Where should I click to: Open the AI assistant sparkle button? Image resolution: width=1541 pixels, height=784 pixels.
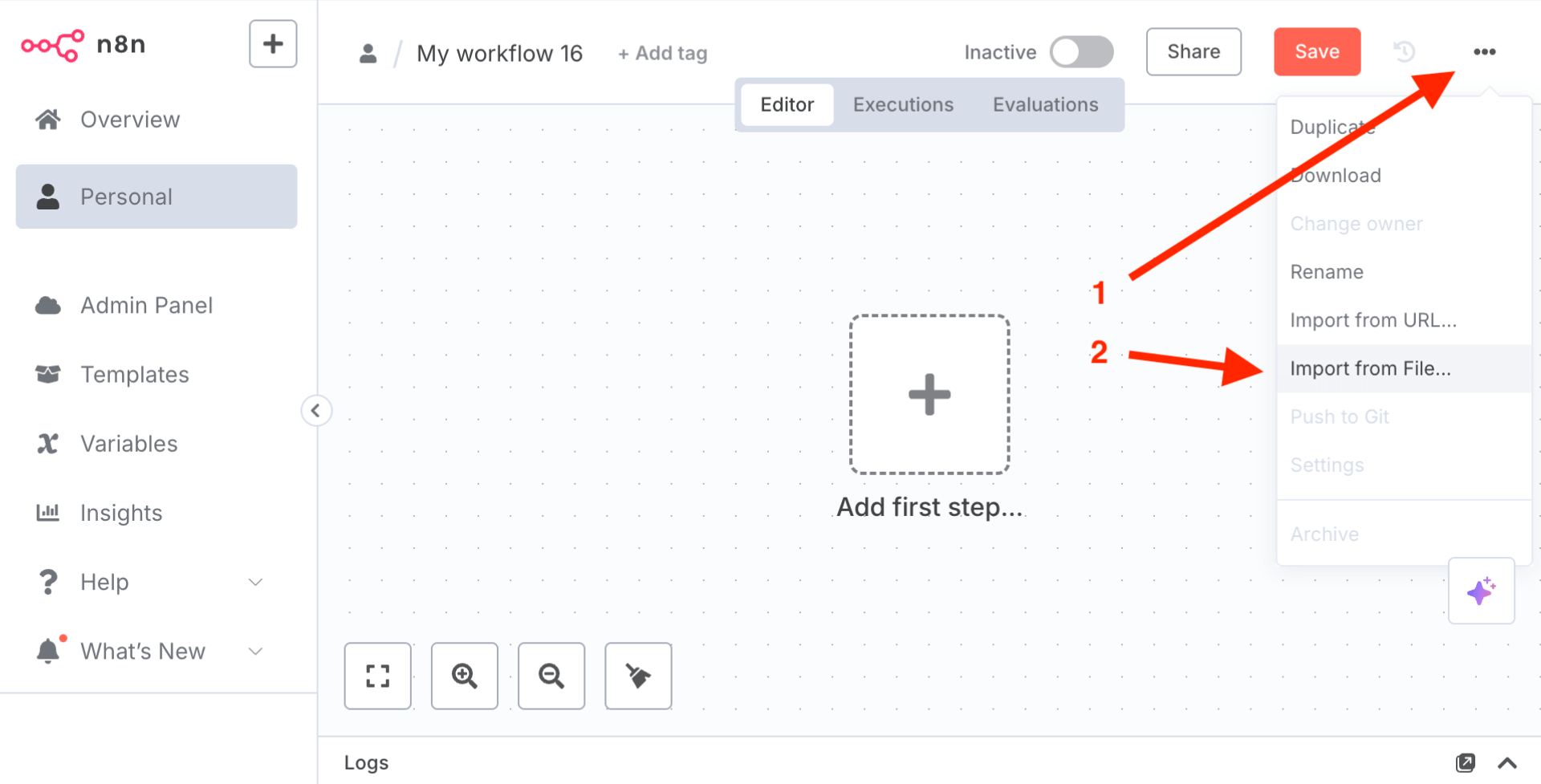point(1481,591)
